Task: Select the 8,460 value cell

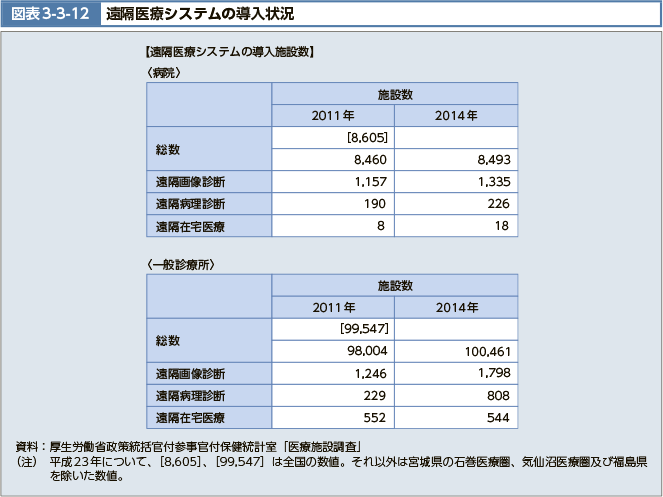Action: tap(370, 159)
